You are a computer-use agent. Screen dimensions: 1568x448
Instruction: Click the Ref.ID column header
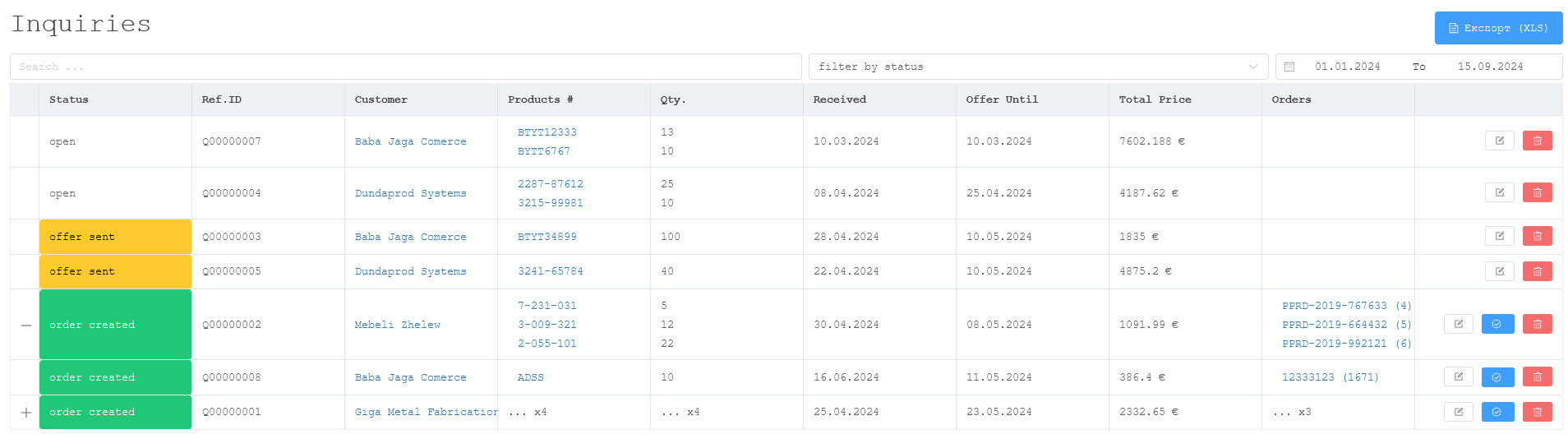[268, 99]
